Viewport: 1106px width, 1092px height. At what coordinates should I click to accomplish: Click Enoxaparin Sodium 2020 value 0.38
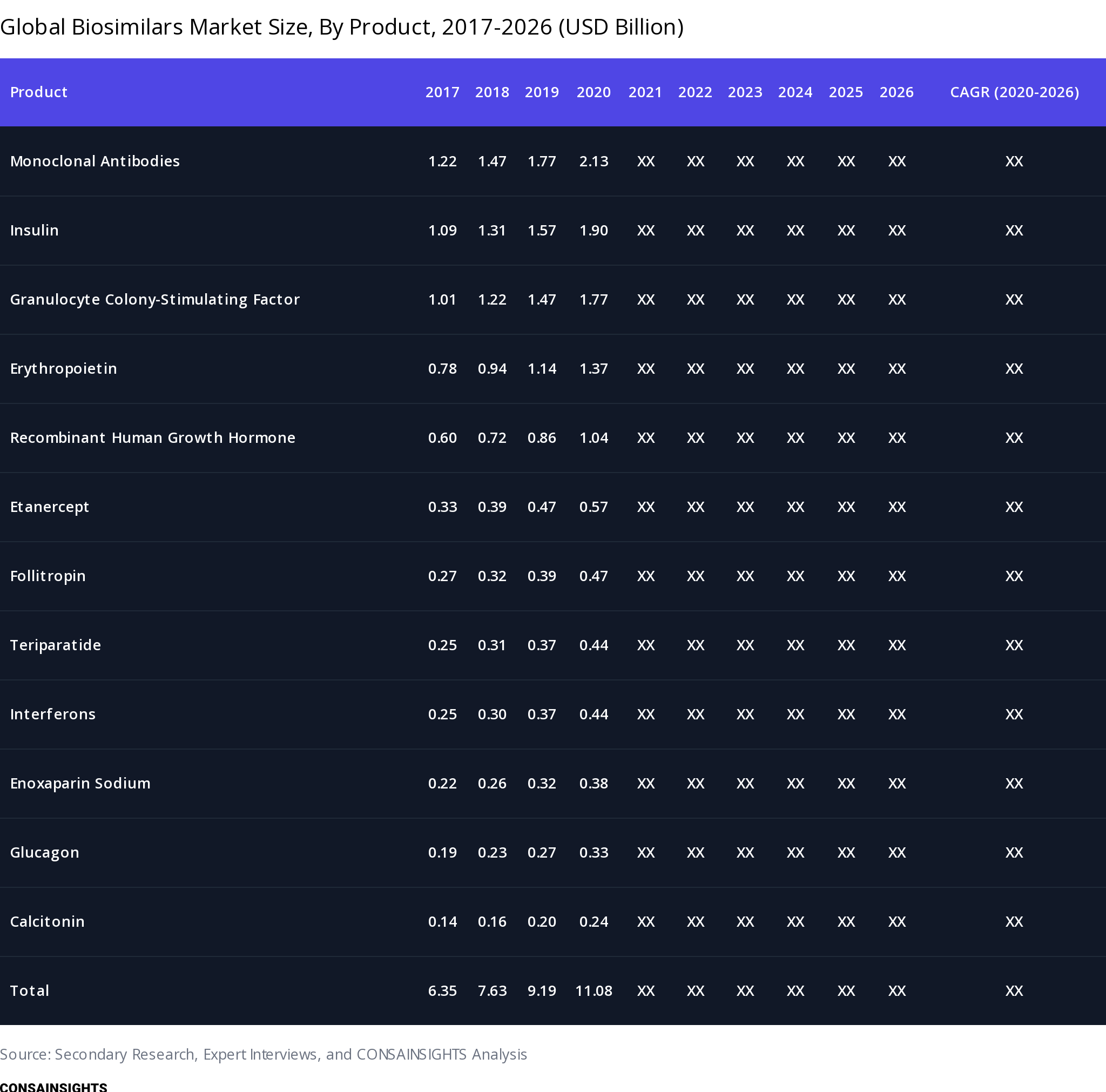594,783
